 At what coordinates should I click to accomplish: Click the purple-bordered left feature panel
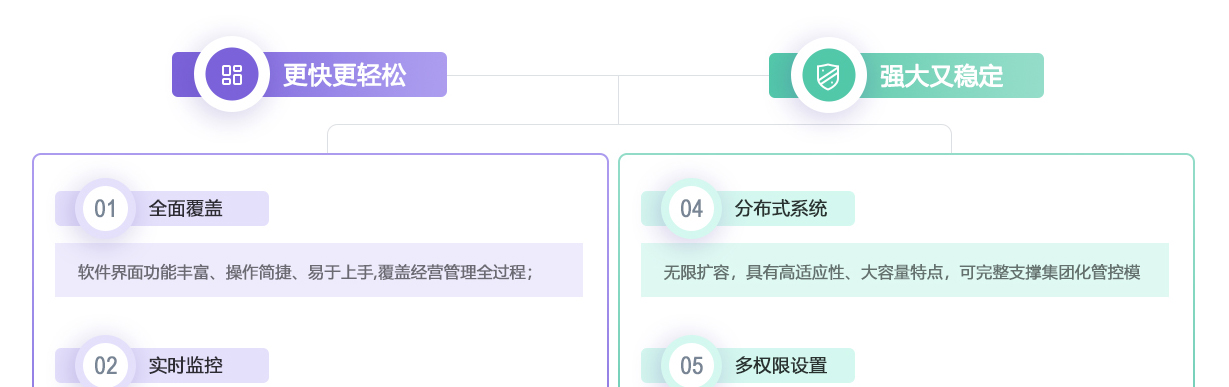(x=320, y=270)
